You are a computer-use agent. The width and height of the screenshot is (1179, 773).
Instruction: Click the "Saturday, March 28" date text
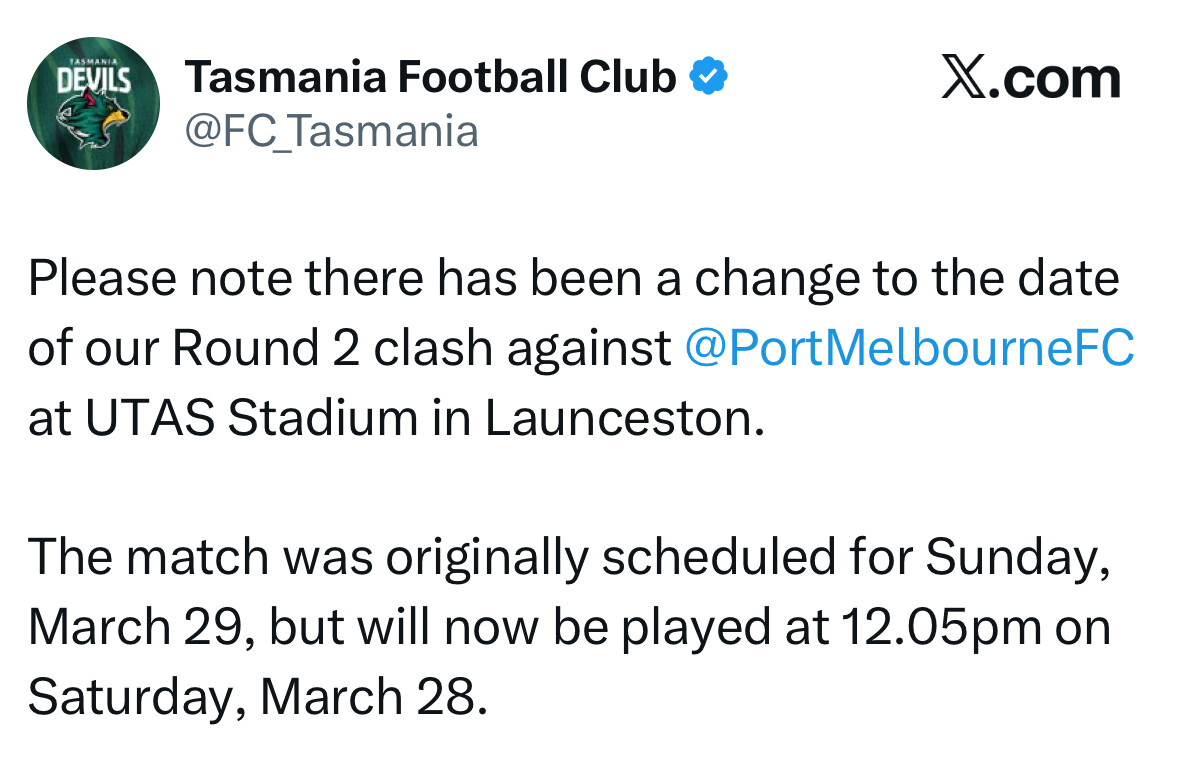pos(257,697)
